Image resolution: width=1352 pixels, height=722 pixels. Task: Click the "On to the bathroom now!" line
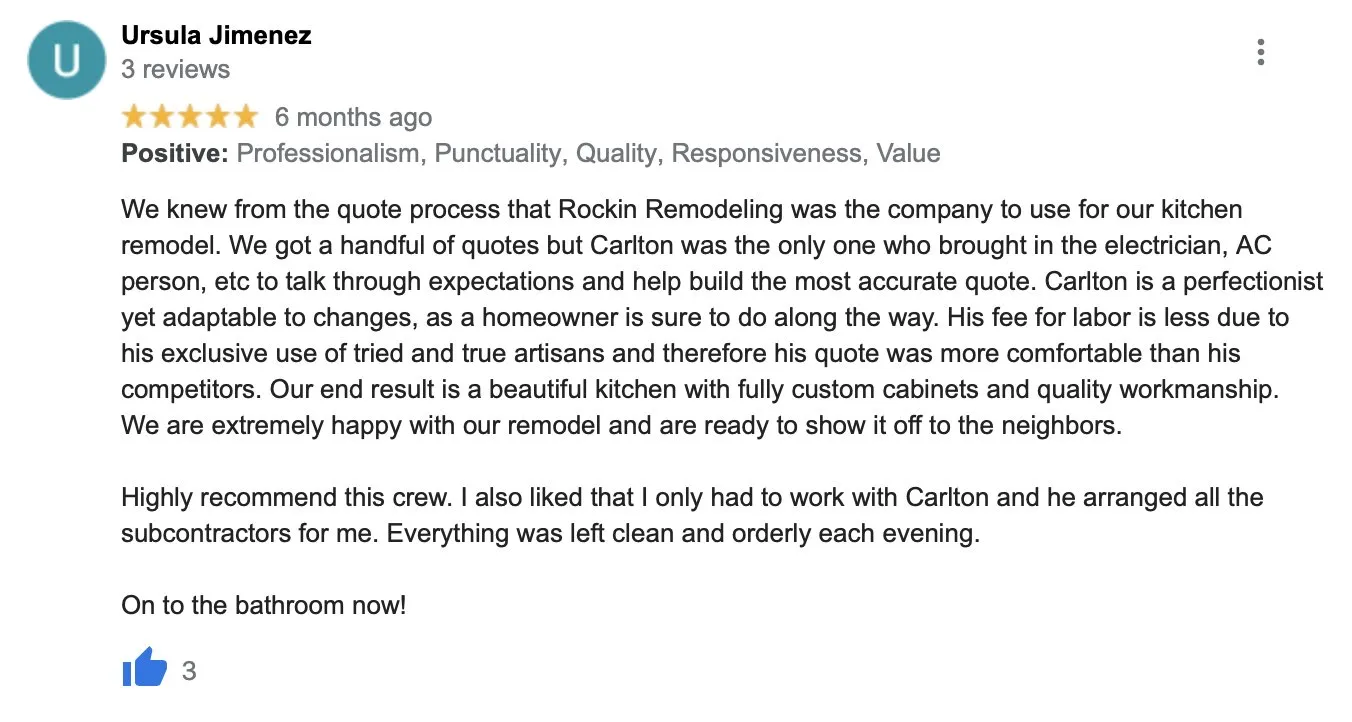[x=264, y=605]
